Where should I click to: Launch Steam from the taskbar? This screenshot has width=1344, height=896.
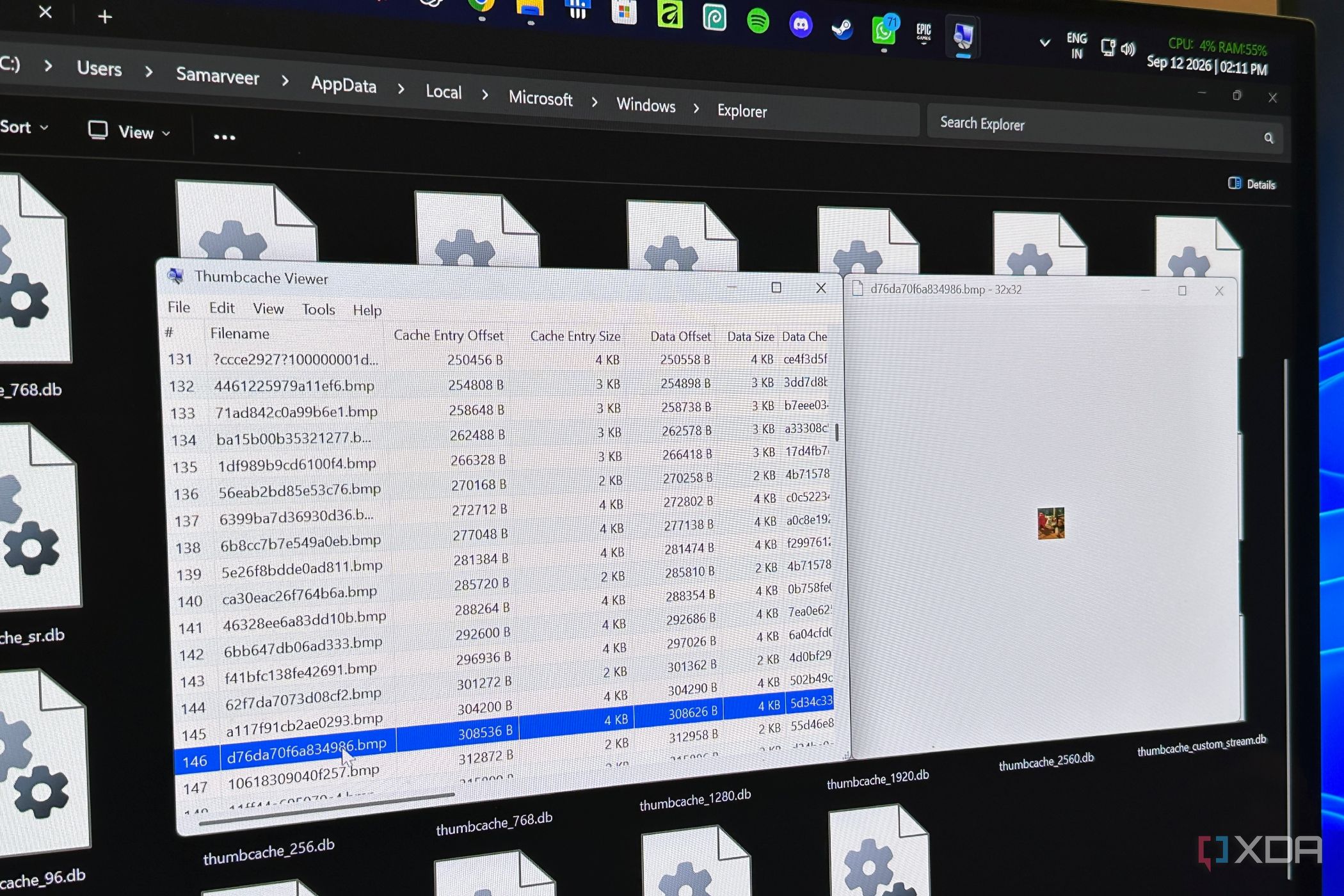point(842,29)
